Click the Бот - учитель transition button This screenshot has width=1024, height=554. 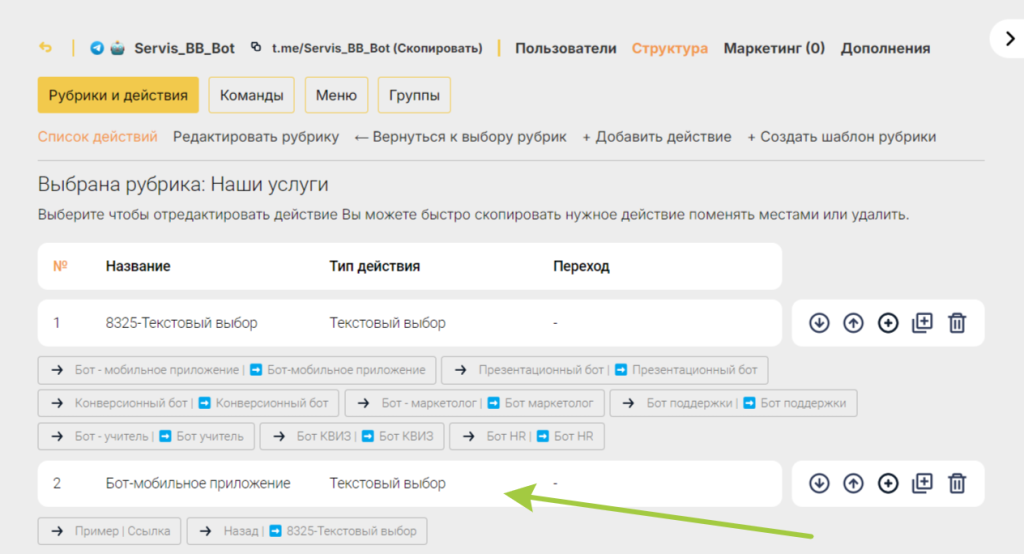point(146,436)
